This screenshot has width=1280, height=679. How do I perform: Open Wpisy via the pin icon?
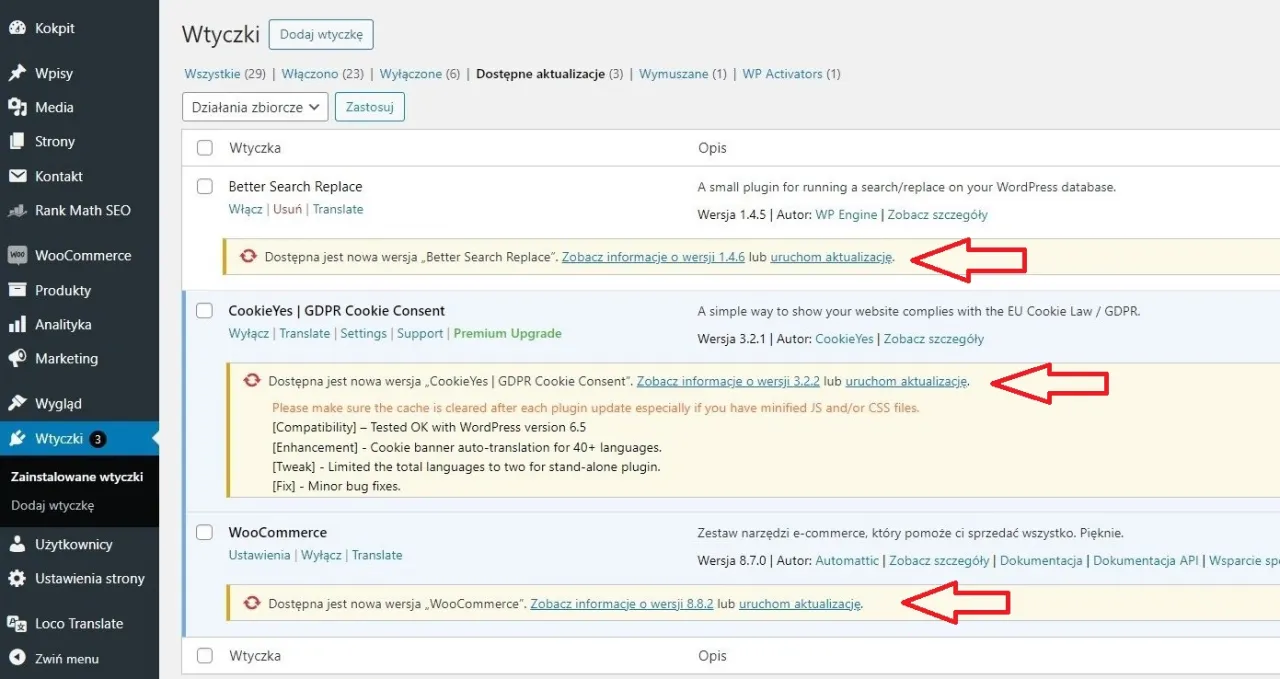pos(17,73)
